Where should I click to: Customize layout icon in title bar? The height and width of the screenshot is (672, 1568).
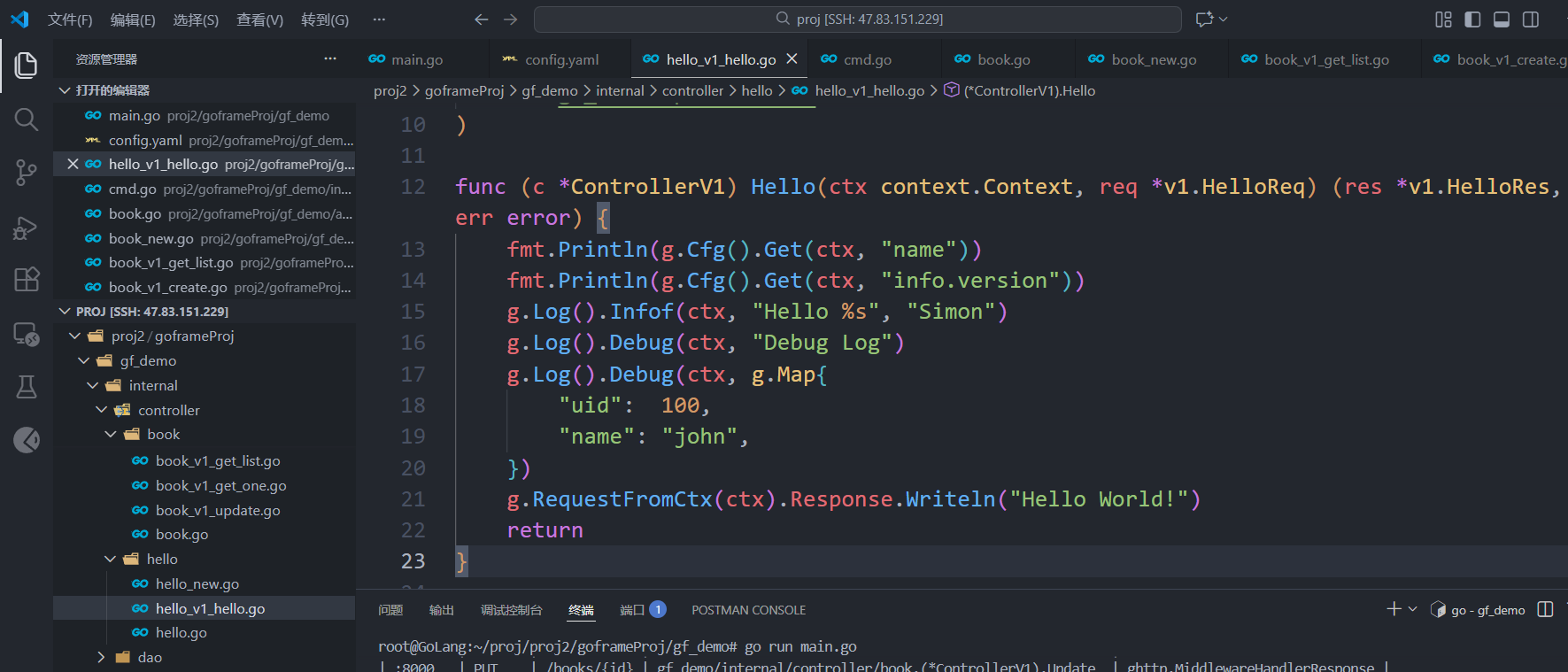[1443, 19]
